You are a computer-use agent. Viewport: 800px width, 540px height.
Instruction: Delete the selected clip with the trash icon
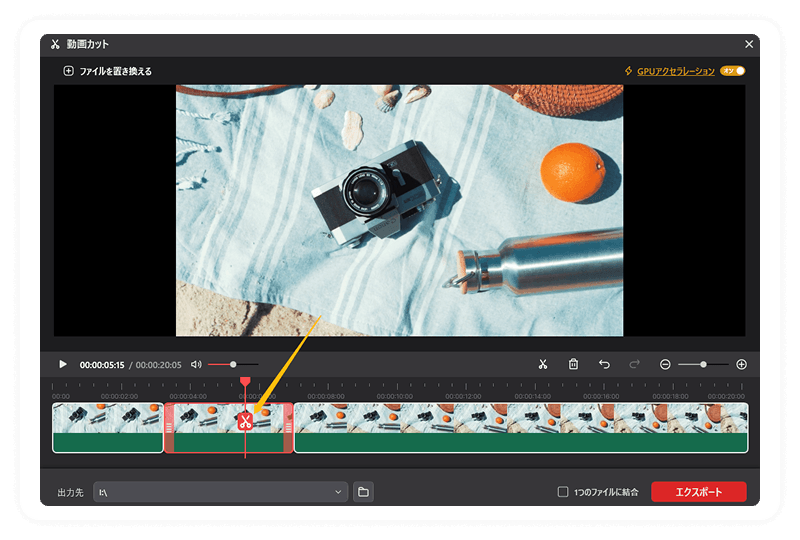click(x=573, y=364)
